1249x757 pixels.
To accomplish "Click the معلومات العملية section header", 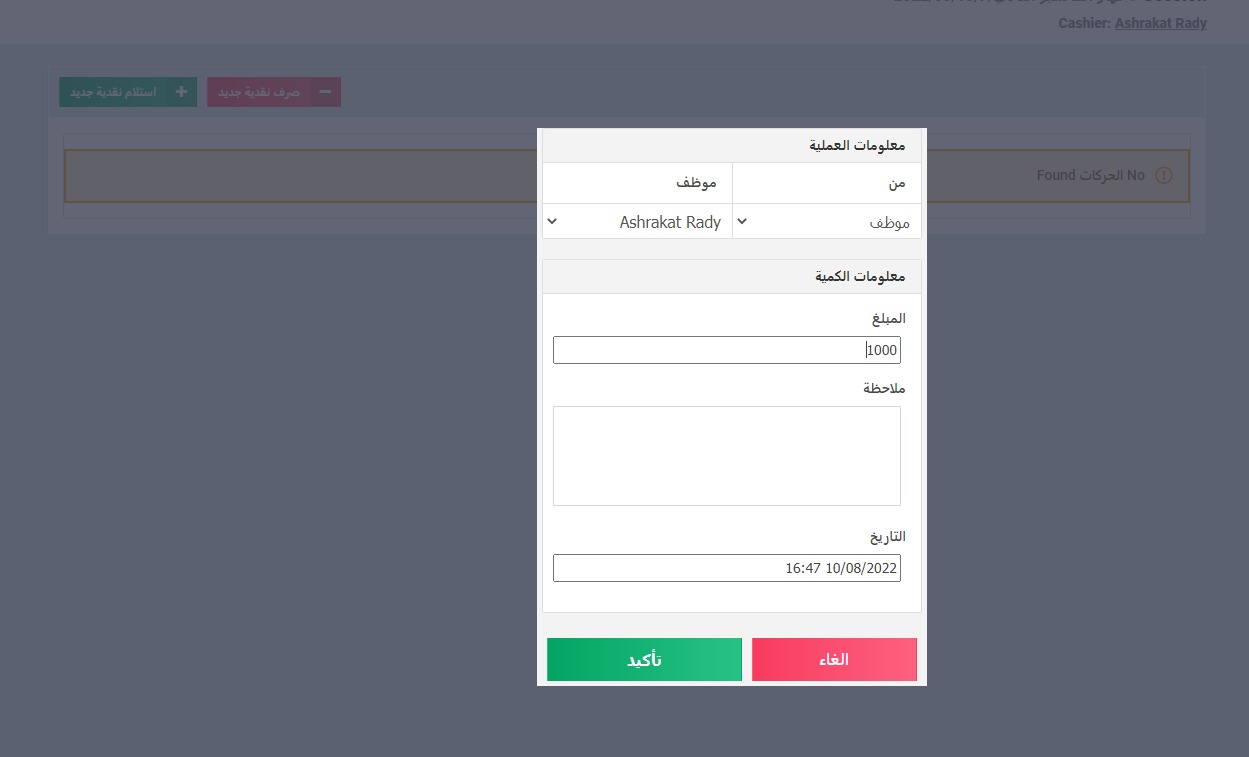I will coord(732,146).
